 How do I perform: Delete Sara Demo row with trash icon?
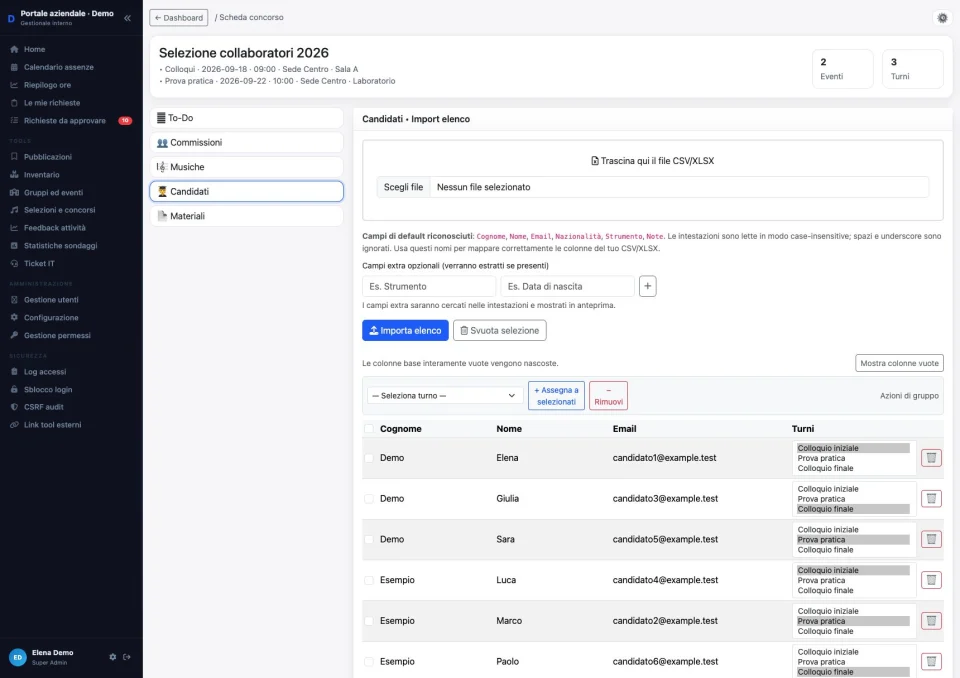pyautogui.click(x=931, y=539)
